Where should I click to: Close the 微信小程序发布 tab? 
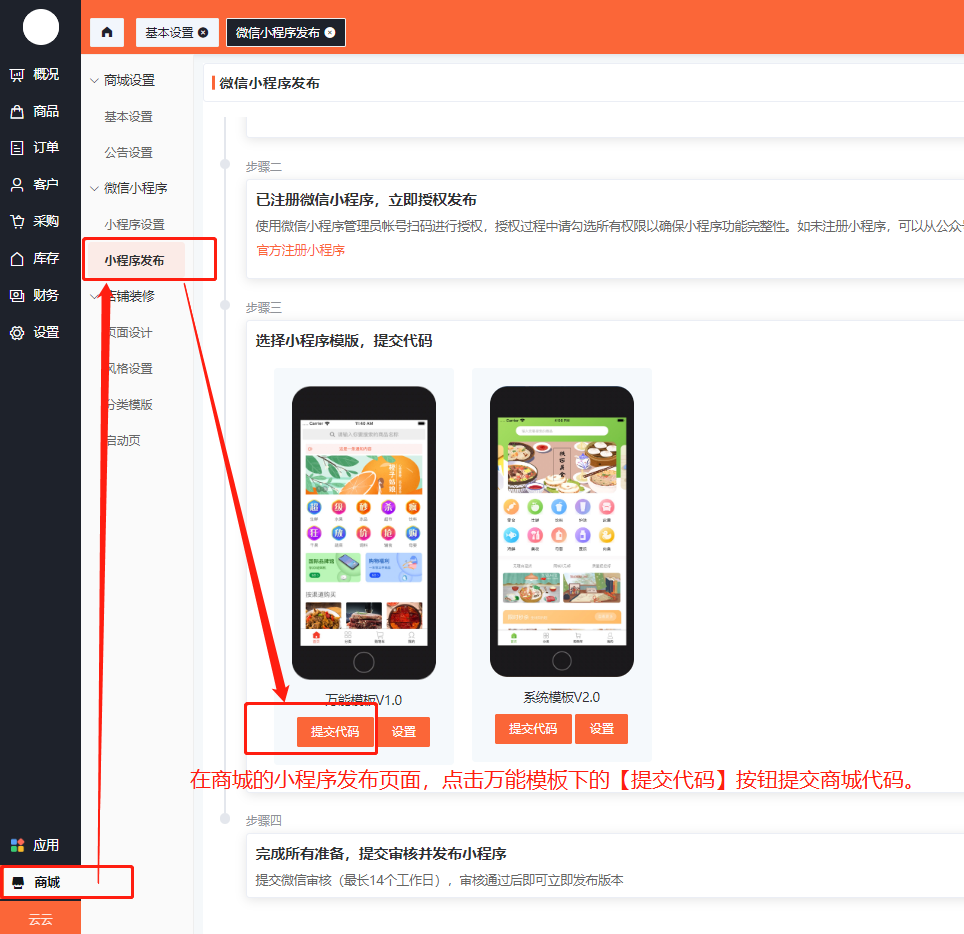pyautogui.click(x=330, y=32)
